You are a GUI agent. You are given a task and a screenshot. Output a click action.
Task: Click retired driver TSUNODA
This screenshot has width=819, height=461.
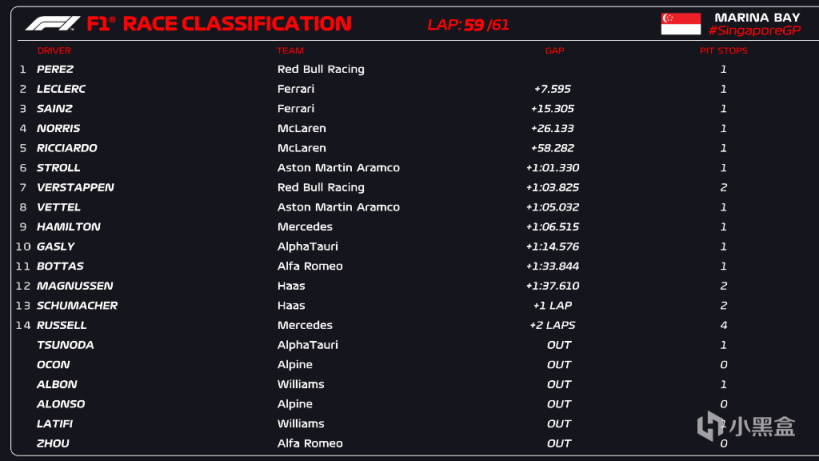click(64, 345)
